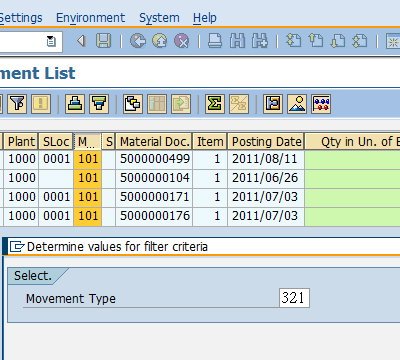Select the S column header
The height and width of the screenshot is (360, 400).
tap(109, 142)
